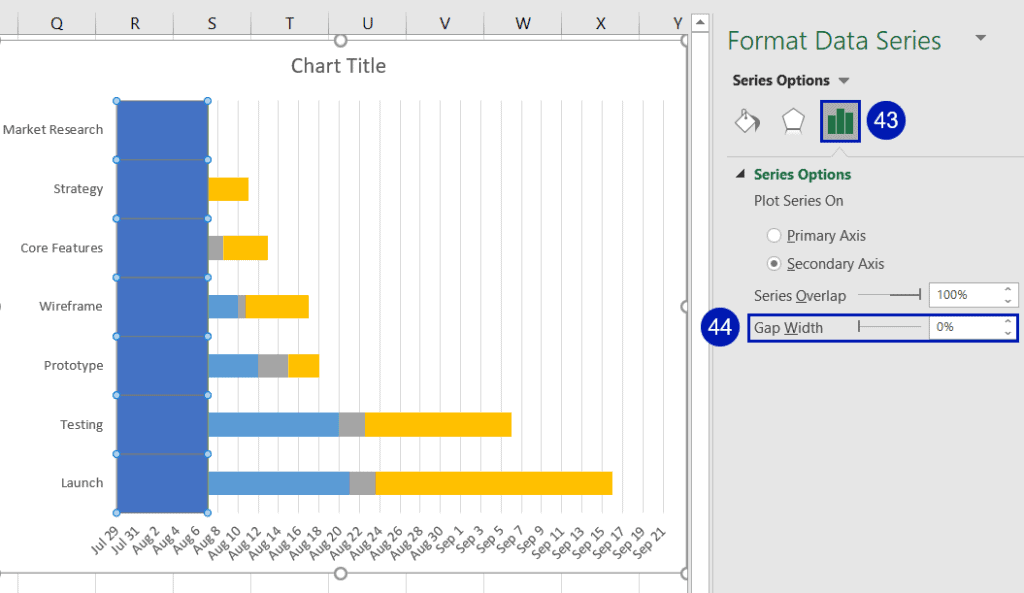Increase Series Overlap with the up spinner arrow

[x=1007, y=290]
